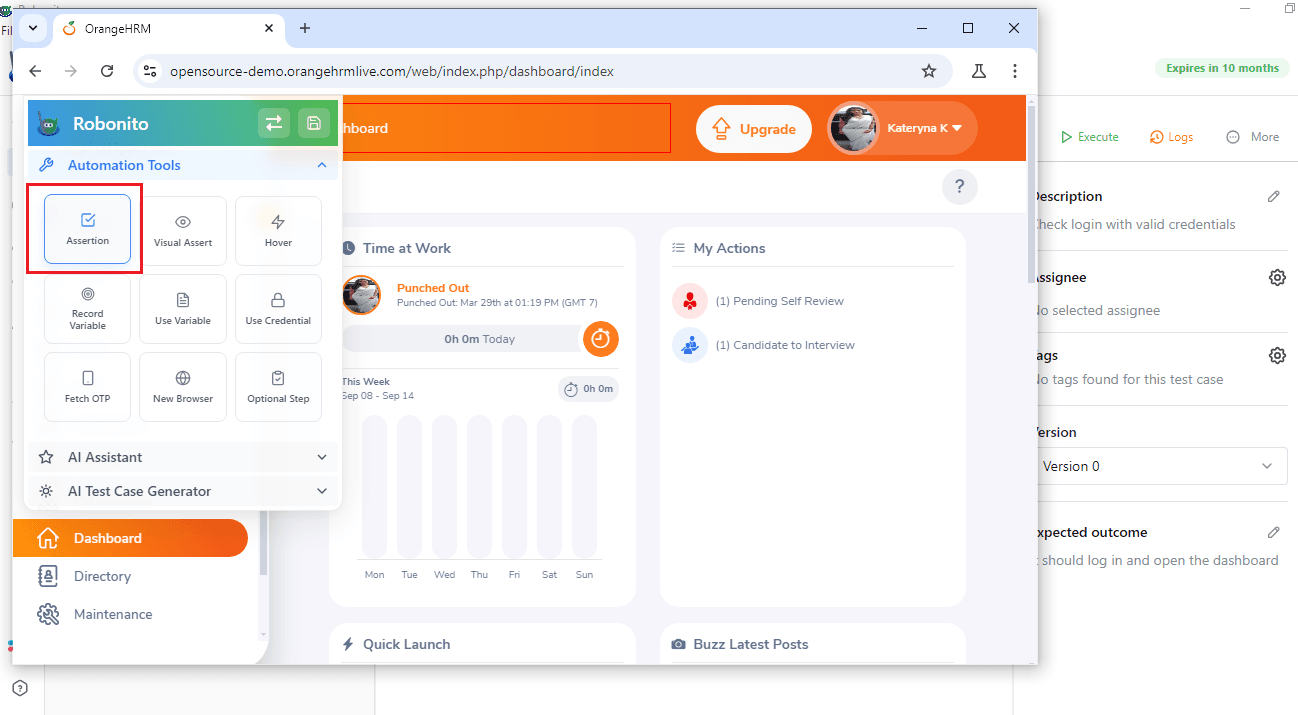Expand the AI Test Case Generator section
Image resolution: width=1298 pixels, height=715 pixels.
click(183, 491)
